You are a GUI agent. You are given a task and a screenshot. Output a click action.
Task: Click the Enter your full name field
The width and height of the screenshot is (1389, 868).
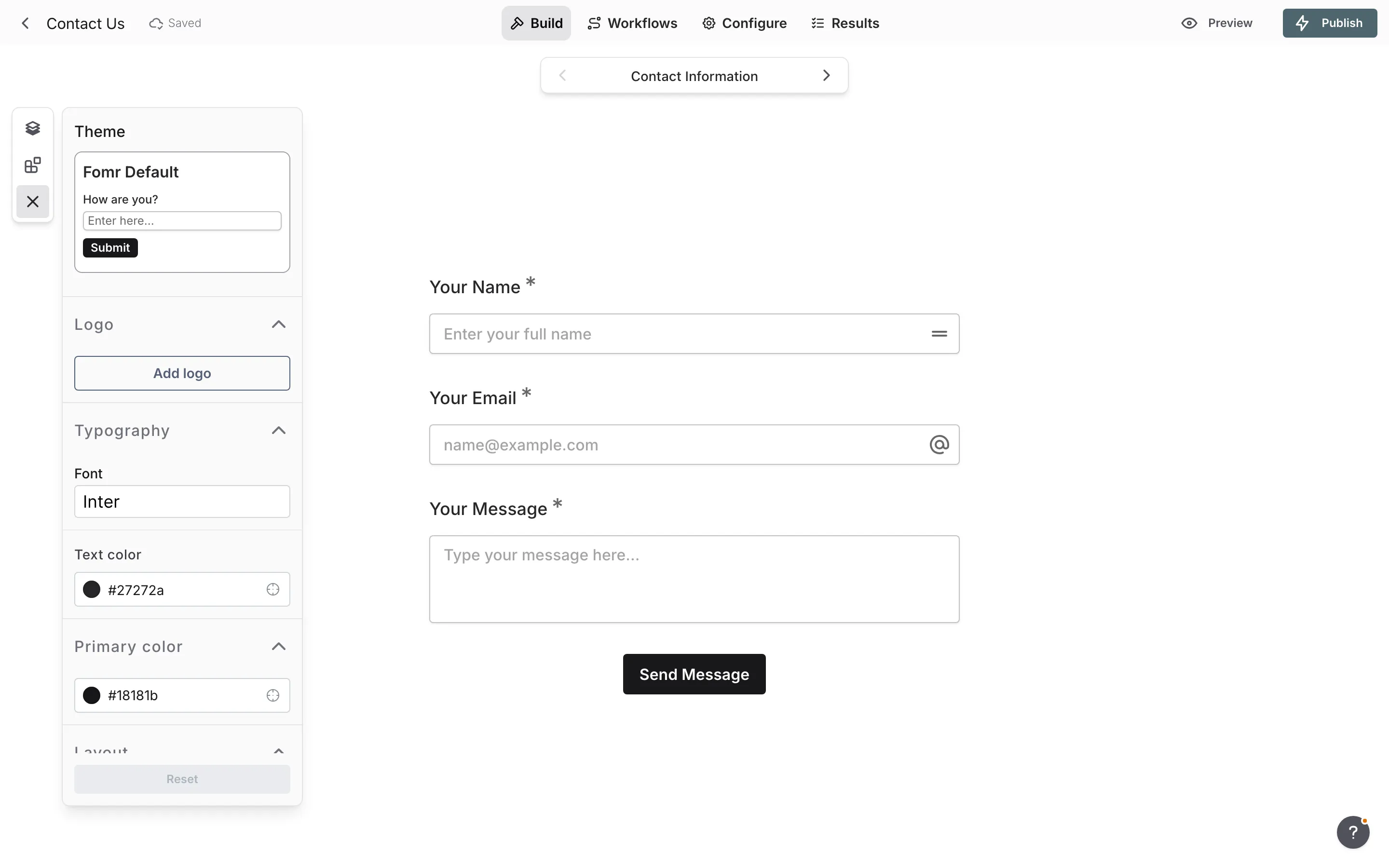694,334
